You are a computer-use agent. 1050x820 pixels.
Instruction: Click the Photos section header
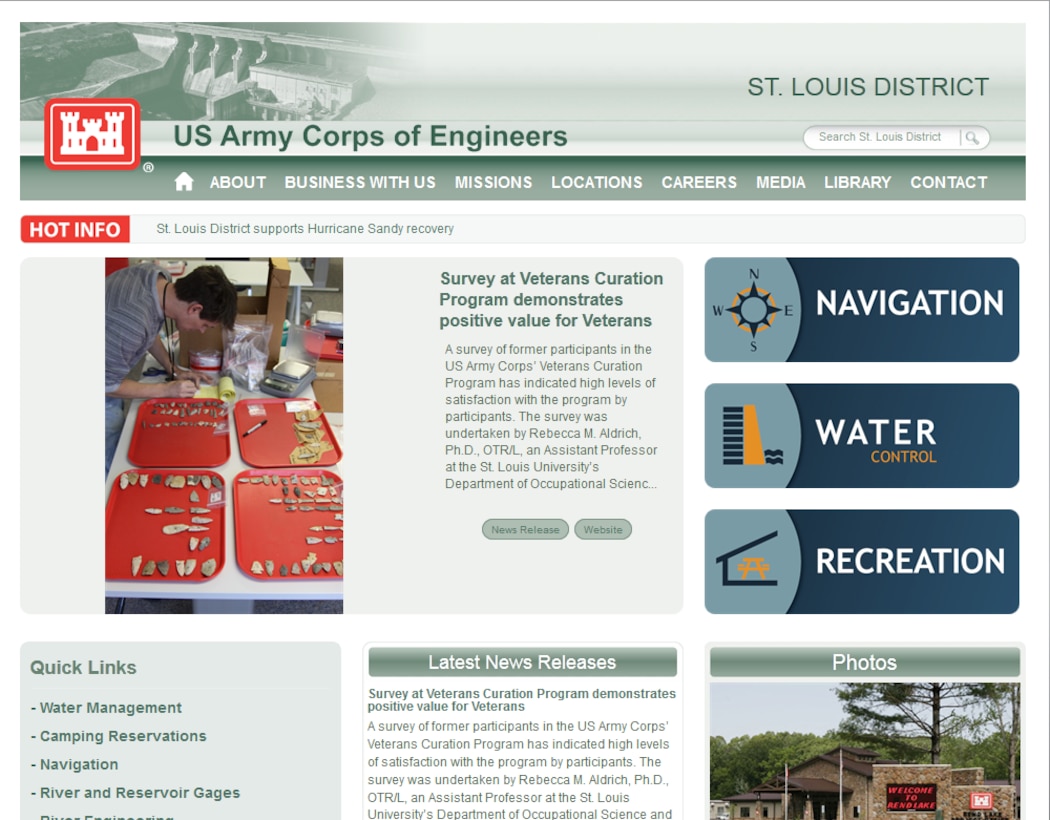865,662
